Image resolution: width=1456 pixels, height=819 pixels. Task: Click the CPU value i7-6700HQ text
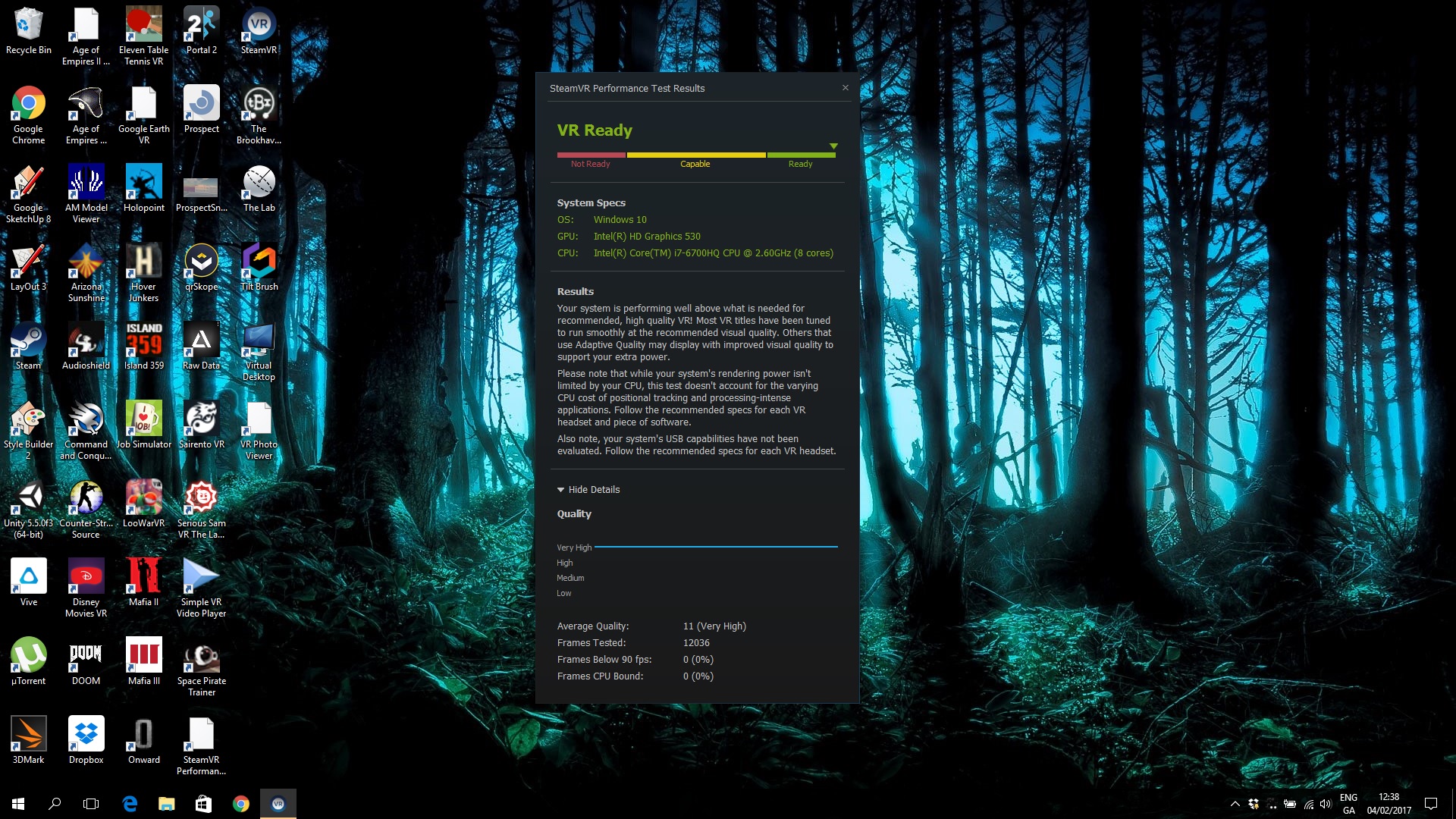pyautogui.click(x=713, y=253)
